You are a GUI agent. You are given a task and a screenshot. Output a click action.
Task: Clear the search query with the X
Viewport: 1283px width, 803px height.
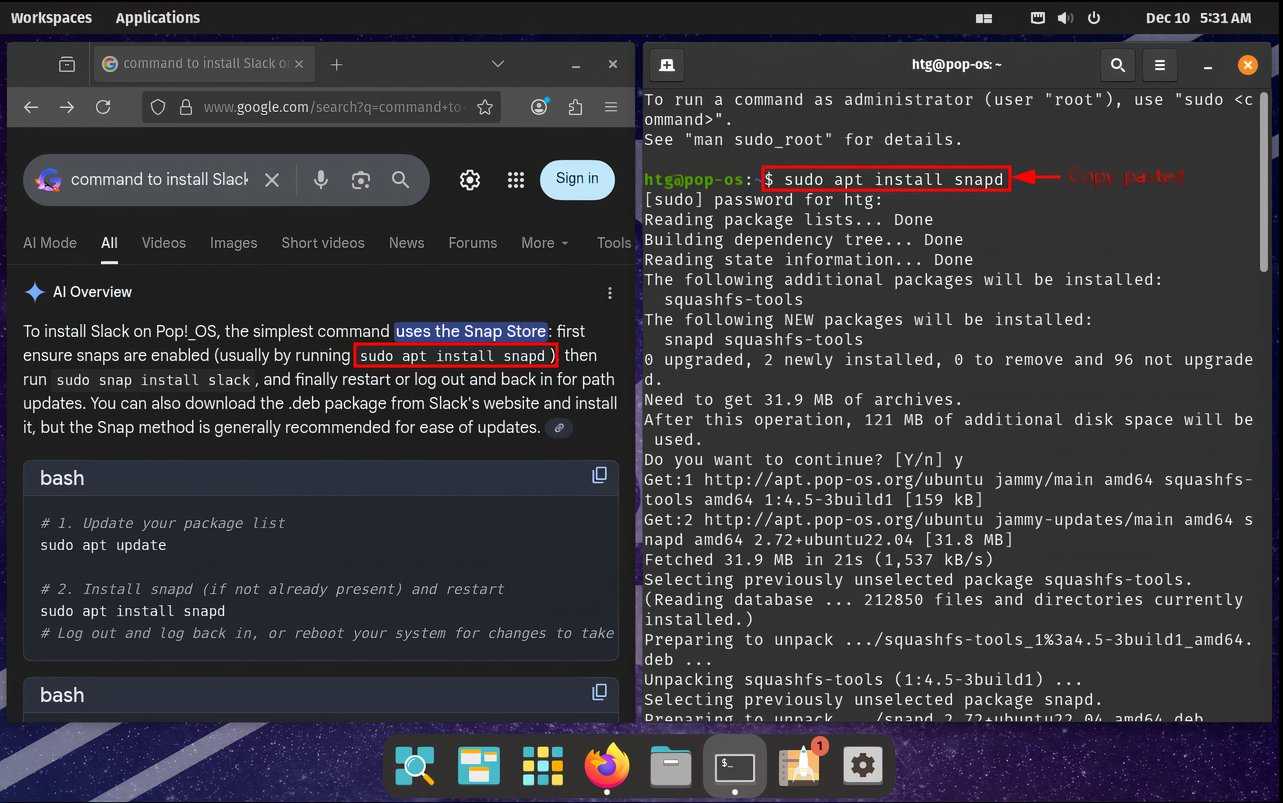(x=272, y=180)
